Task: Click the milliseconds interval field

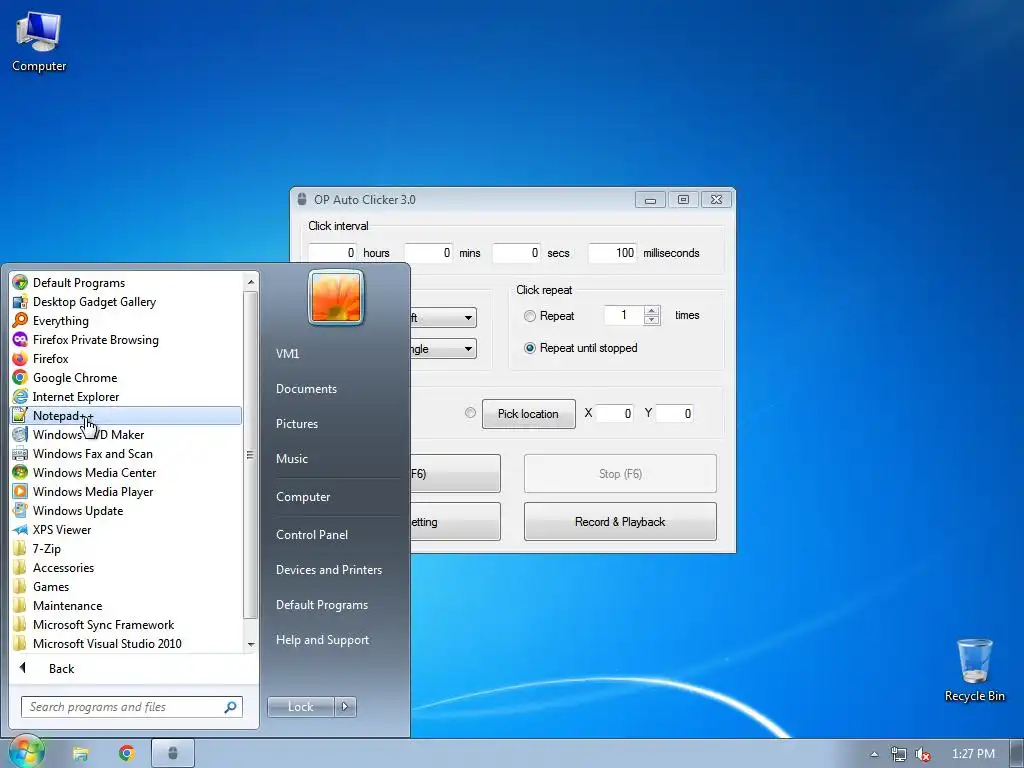Action: click(613, 253)
